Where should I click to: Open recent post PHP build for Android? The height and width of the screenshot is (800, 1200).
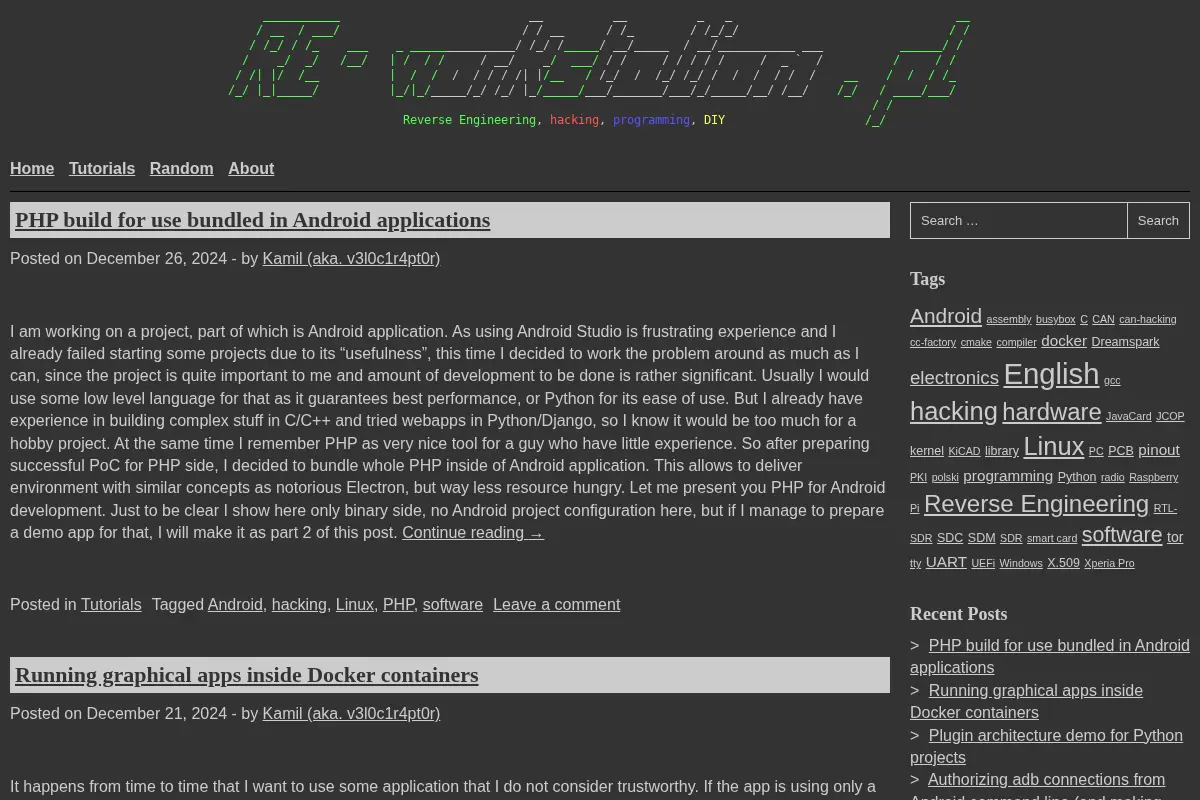(1050, 656)
